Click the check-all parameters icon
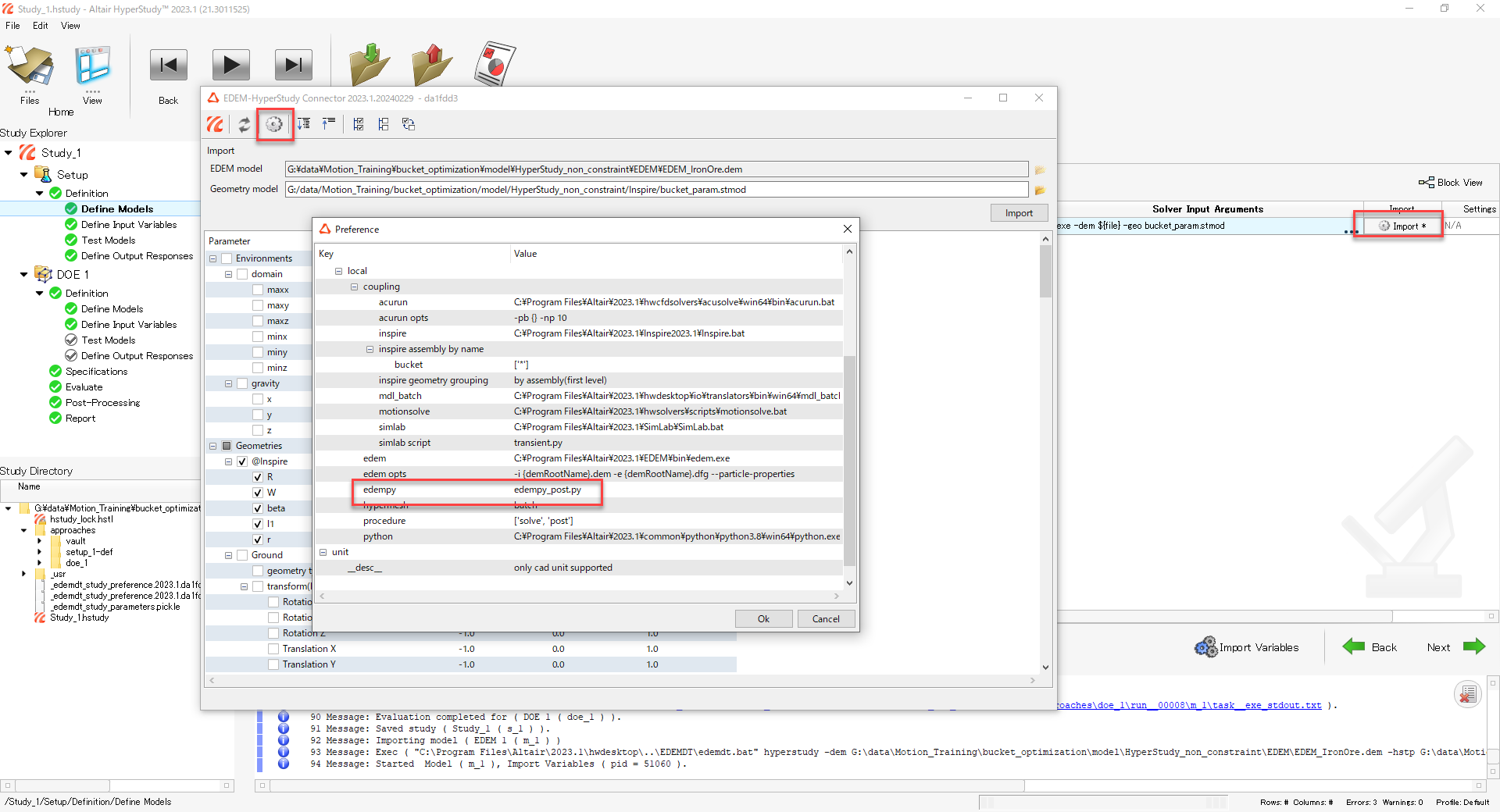This screenshot has width=1500, height=812. [359, 124]
